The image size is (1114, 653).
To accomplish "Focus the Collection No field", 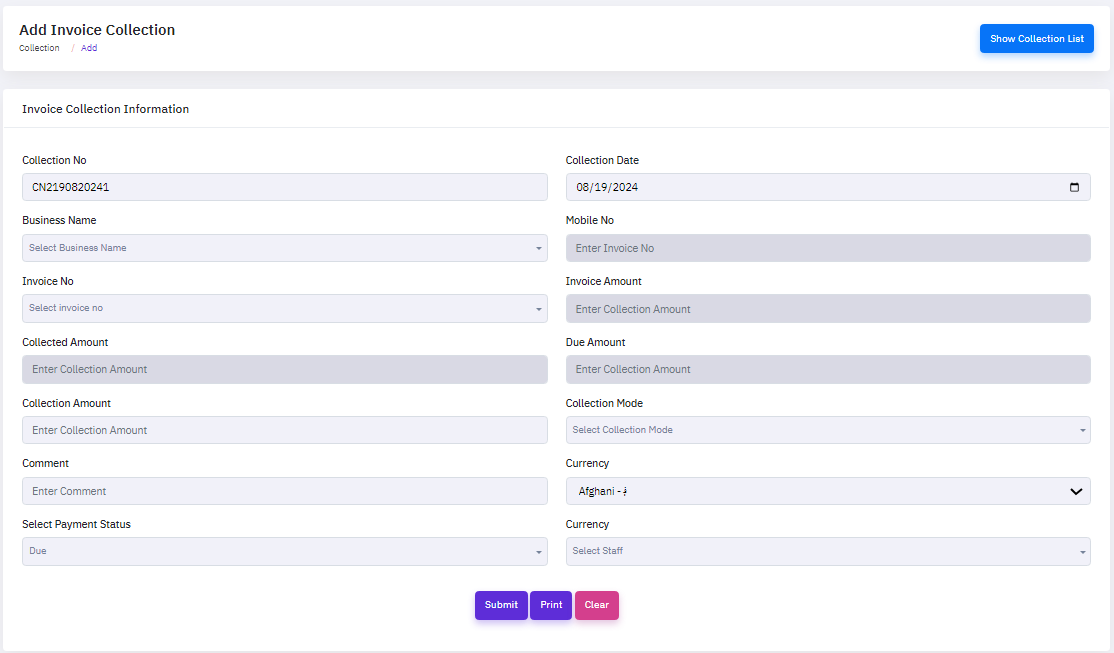I will tap(284, 187).
